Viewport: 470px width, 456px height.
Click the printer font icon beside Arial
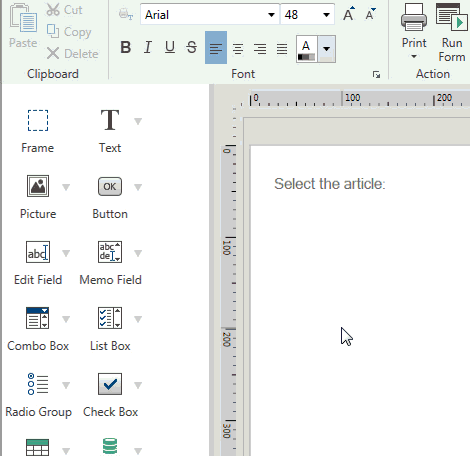click(126, 14)
